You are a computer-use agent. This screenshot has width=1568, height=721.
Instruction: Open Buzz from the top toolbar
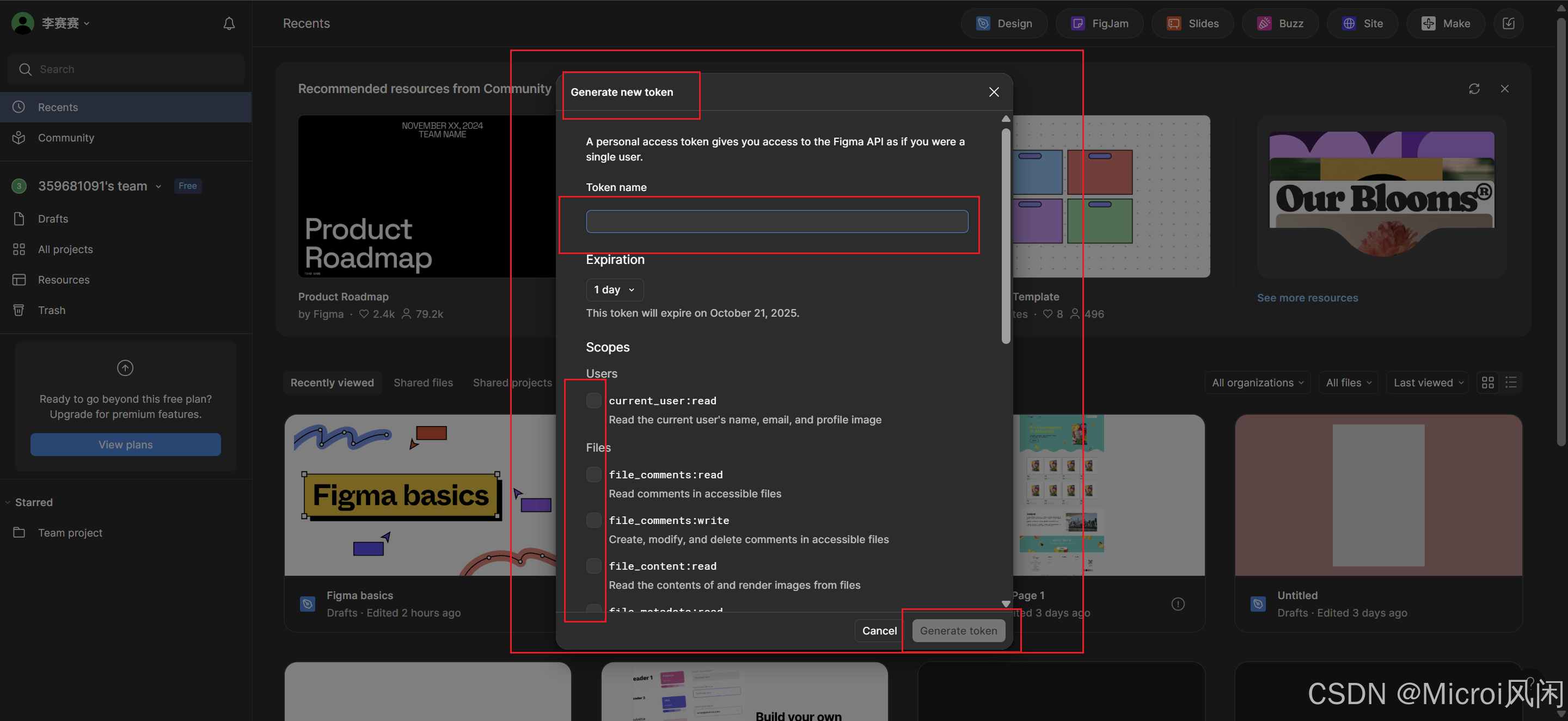1280,23
